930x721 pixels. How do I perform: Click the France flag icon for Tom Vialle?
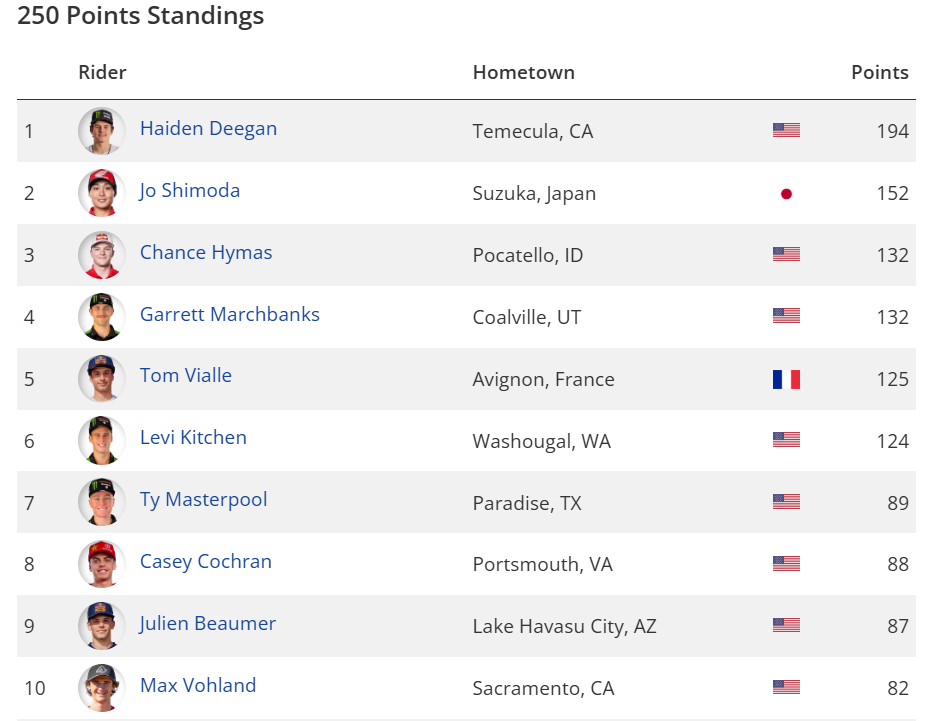[x=786, y=379]
